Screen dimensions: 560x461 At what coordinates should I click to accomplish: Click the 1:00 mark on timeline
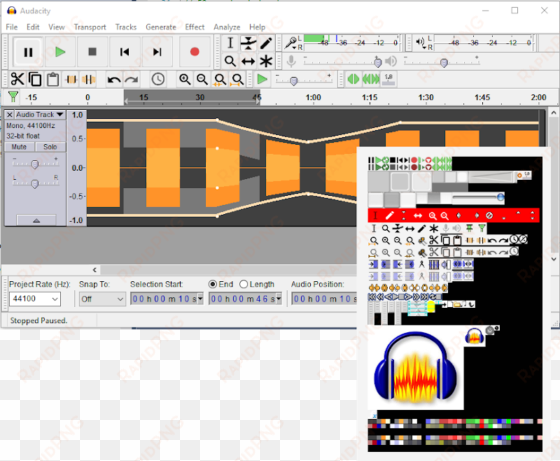pos(313,97)
